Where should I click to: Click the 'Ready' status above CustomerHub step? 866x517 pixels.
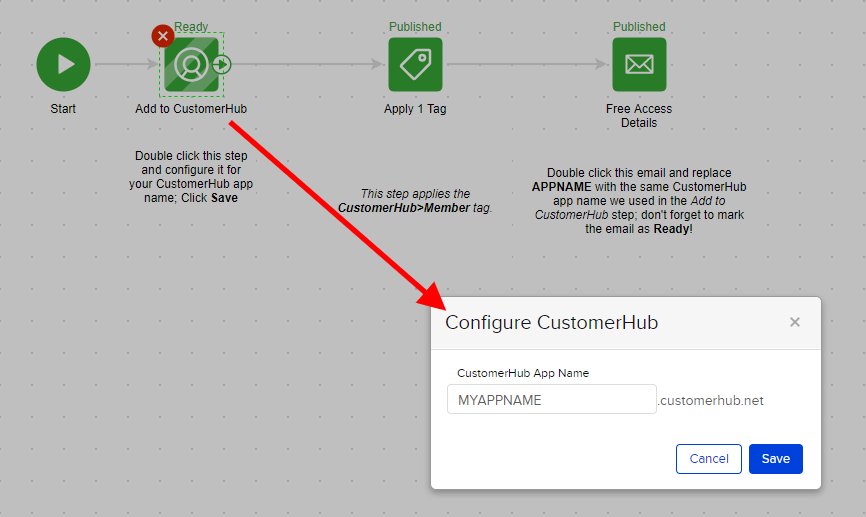[x=191, y=27]
